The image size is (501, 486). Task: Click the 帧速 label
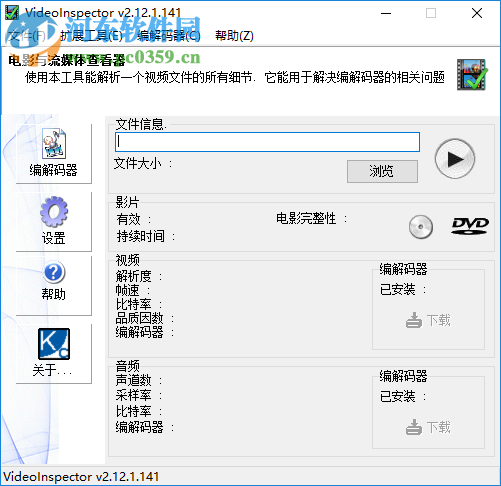point(133,290)
